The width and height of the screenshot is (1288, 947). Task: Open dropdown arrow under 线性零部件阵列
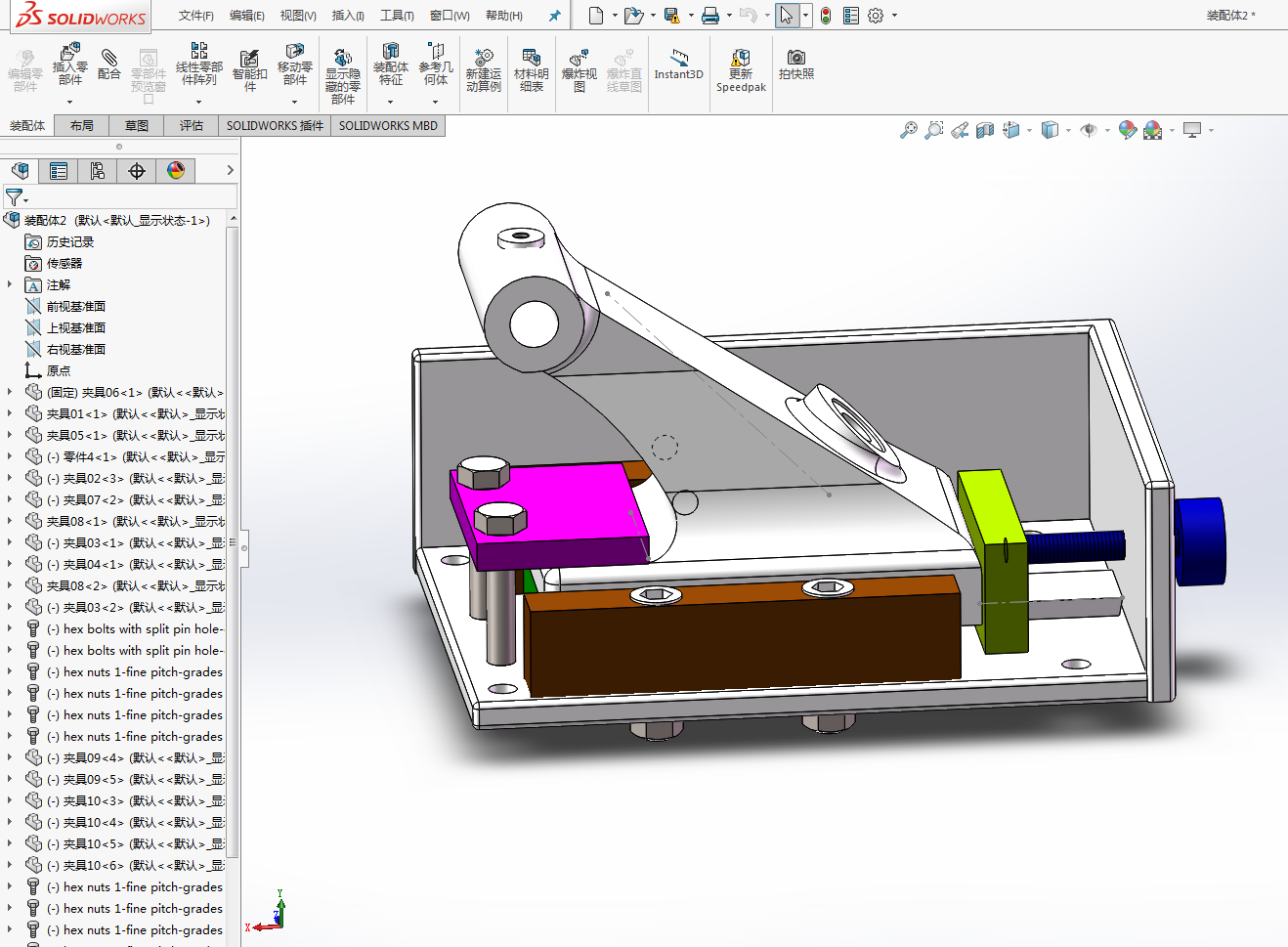pos(198,102)
